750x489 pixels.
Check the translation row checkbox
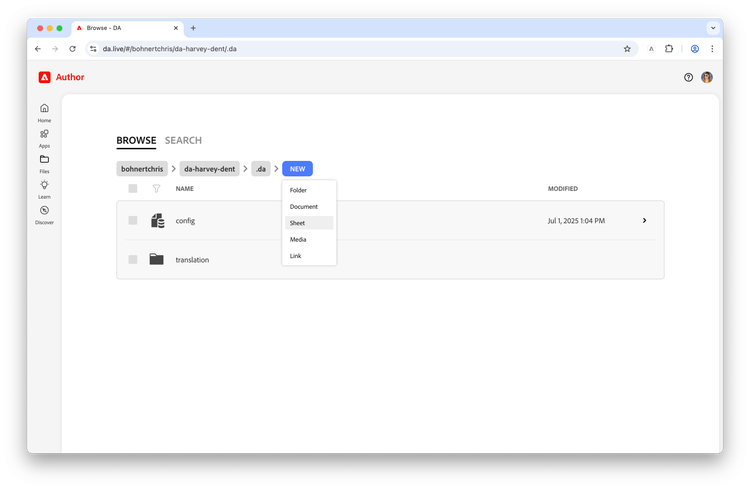133,259
